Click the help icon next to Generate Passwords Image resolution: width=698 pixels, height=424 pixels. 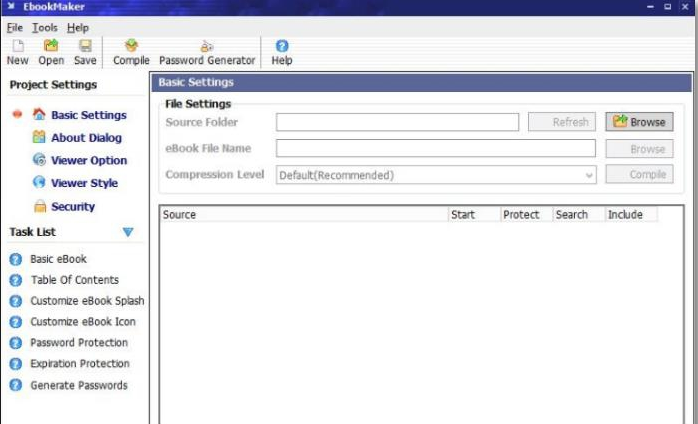coord(16,385)
